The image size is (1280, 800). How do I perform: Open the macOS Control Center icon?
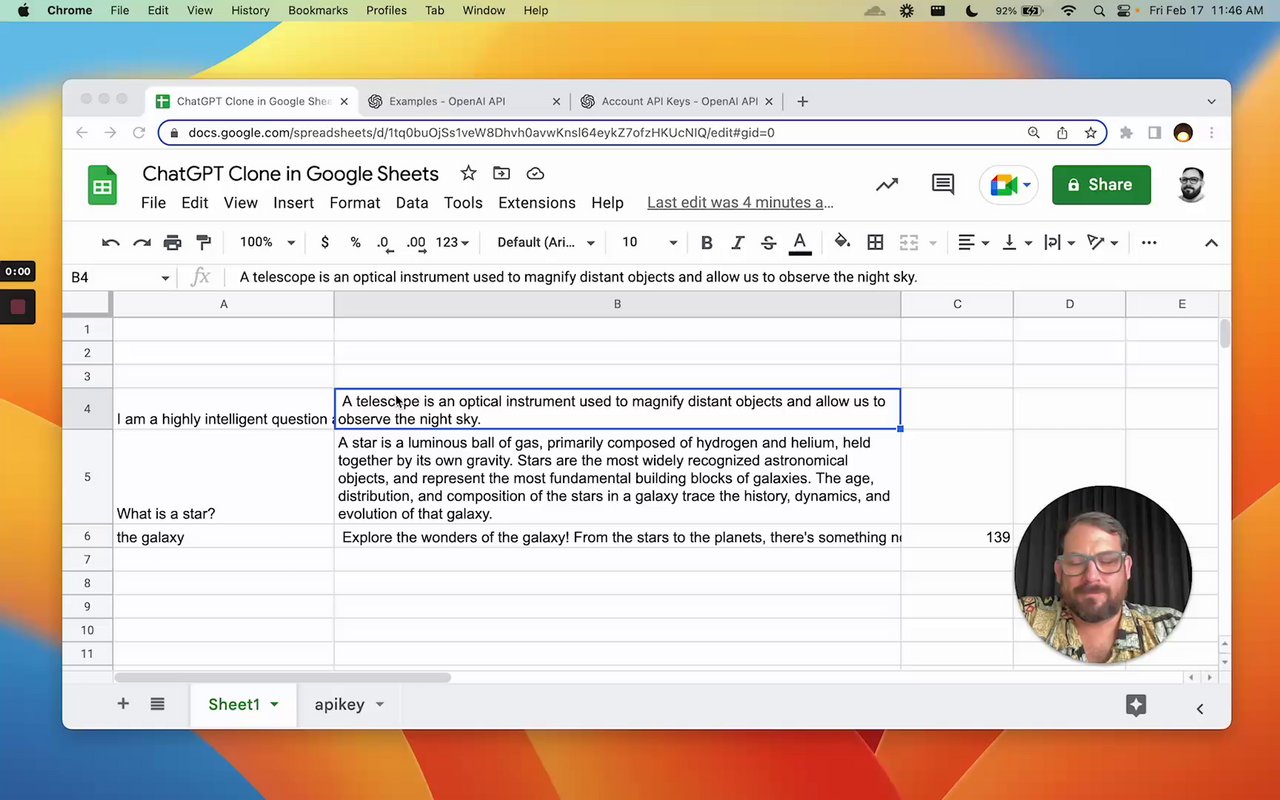click(x=1125, y=11)
